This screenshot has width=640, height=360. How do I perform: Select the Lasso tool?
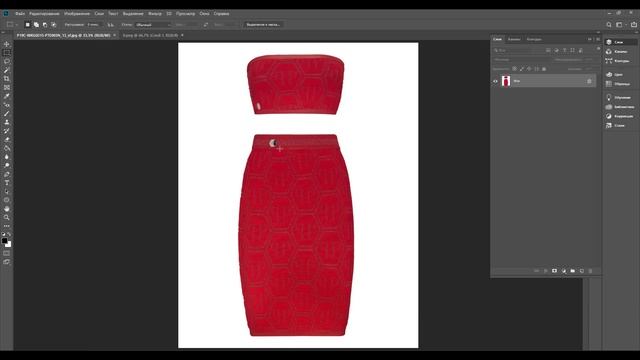(x=7, y=61)
